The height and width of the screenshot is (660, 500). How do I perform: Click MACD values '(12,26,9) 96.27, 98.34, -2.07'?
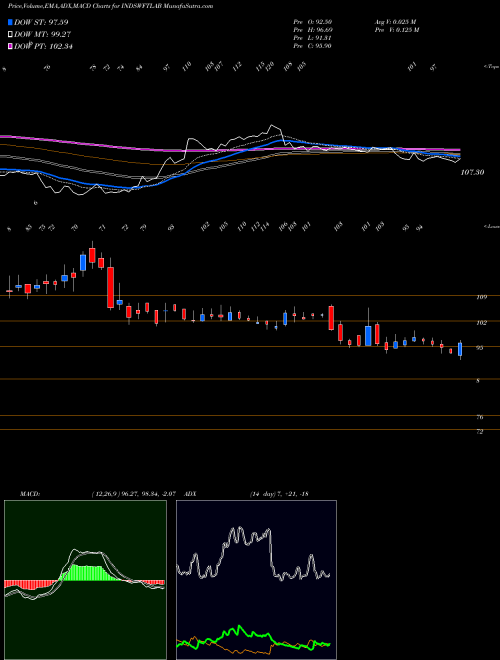133,494
